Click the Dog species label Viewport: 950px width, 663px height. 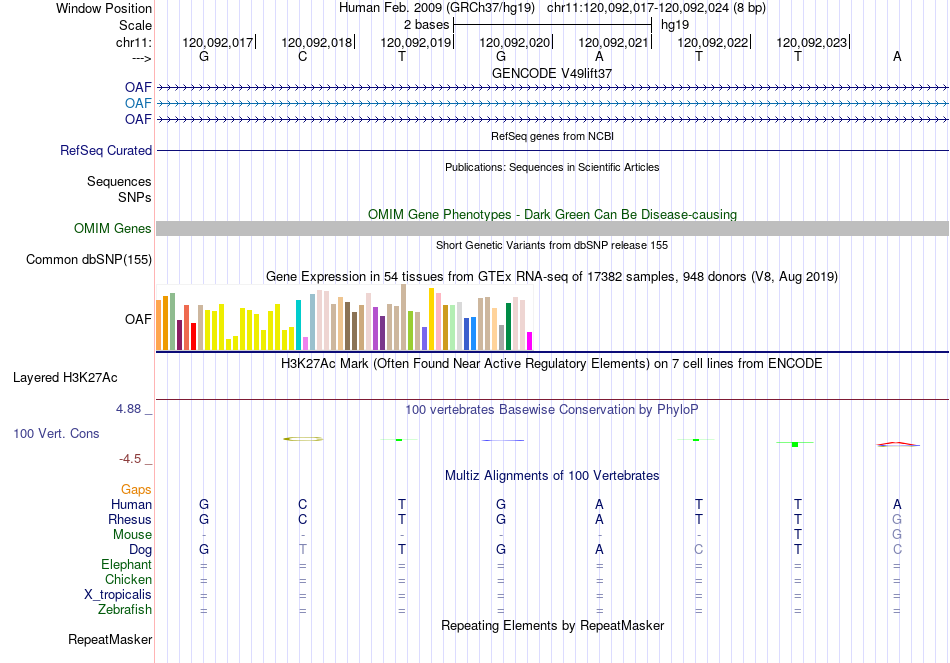(141, 550)
